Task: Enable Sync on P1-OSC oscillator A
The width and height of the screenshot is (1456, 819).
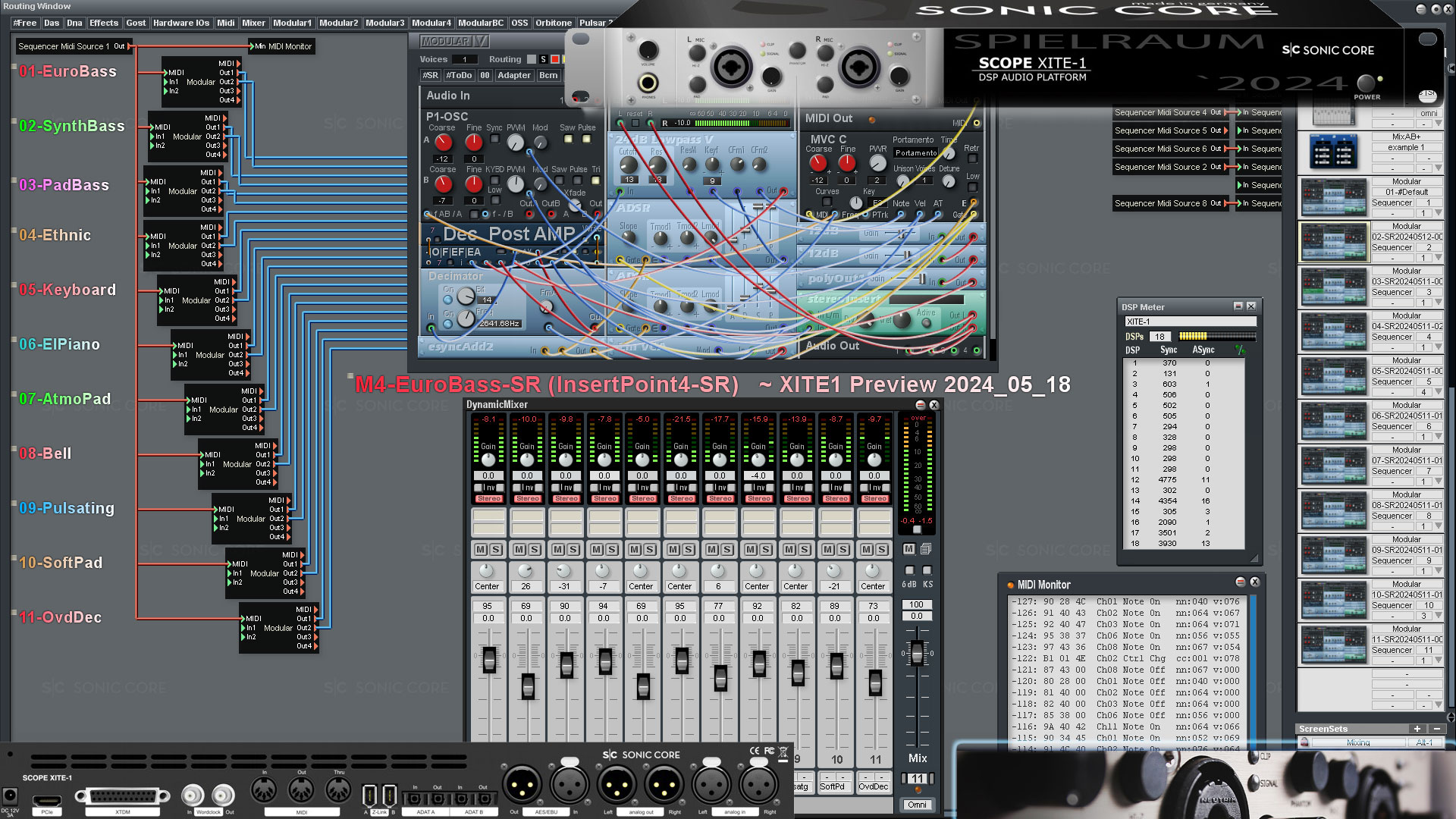Action: click(494, 140)
